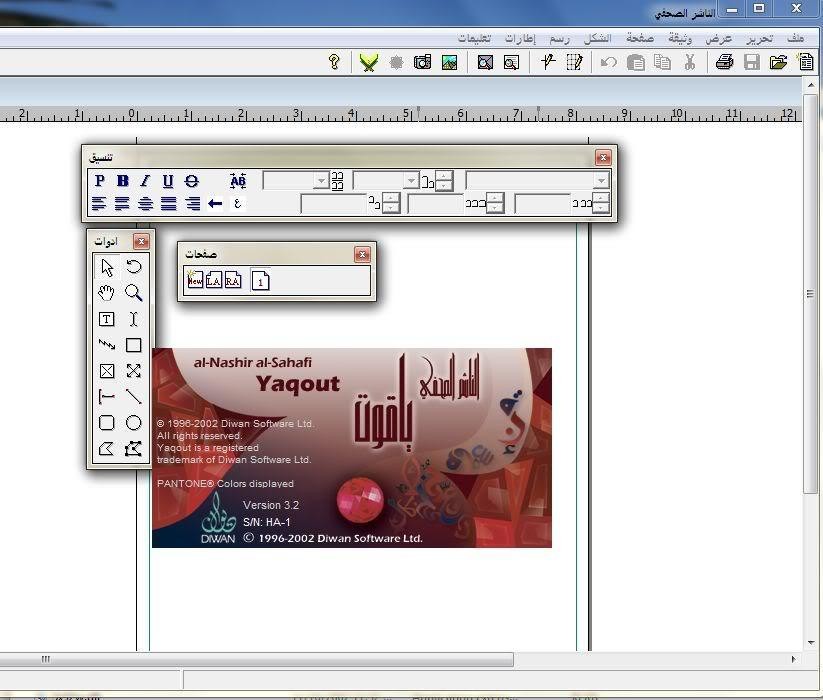This screenshot has height=700, width=823.
Task: Click the camera icon in main toolbar
Action: [422, 62]
